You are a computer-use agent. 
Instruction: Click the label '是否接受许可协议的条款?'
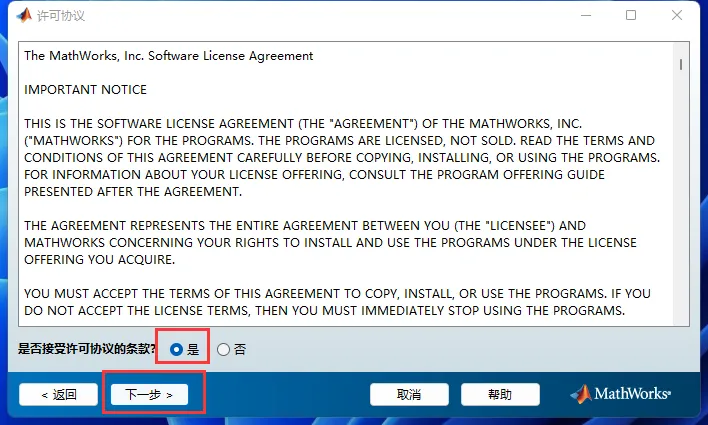click(87, 349)
